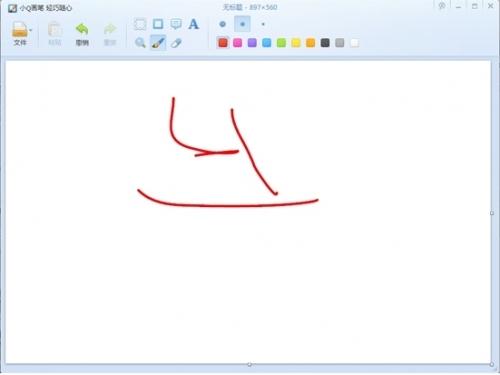
Task: Choose the largest brush size dot
Action: tap(223, 24)
